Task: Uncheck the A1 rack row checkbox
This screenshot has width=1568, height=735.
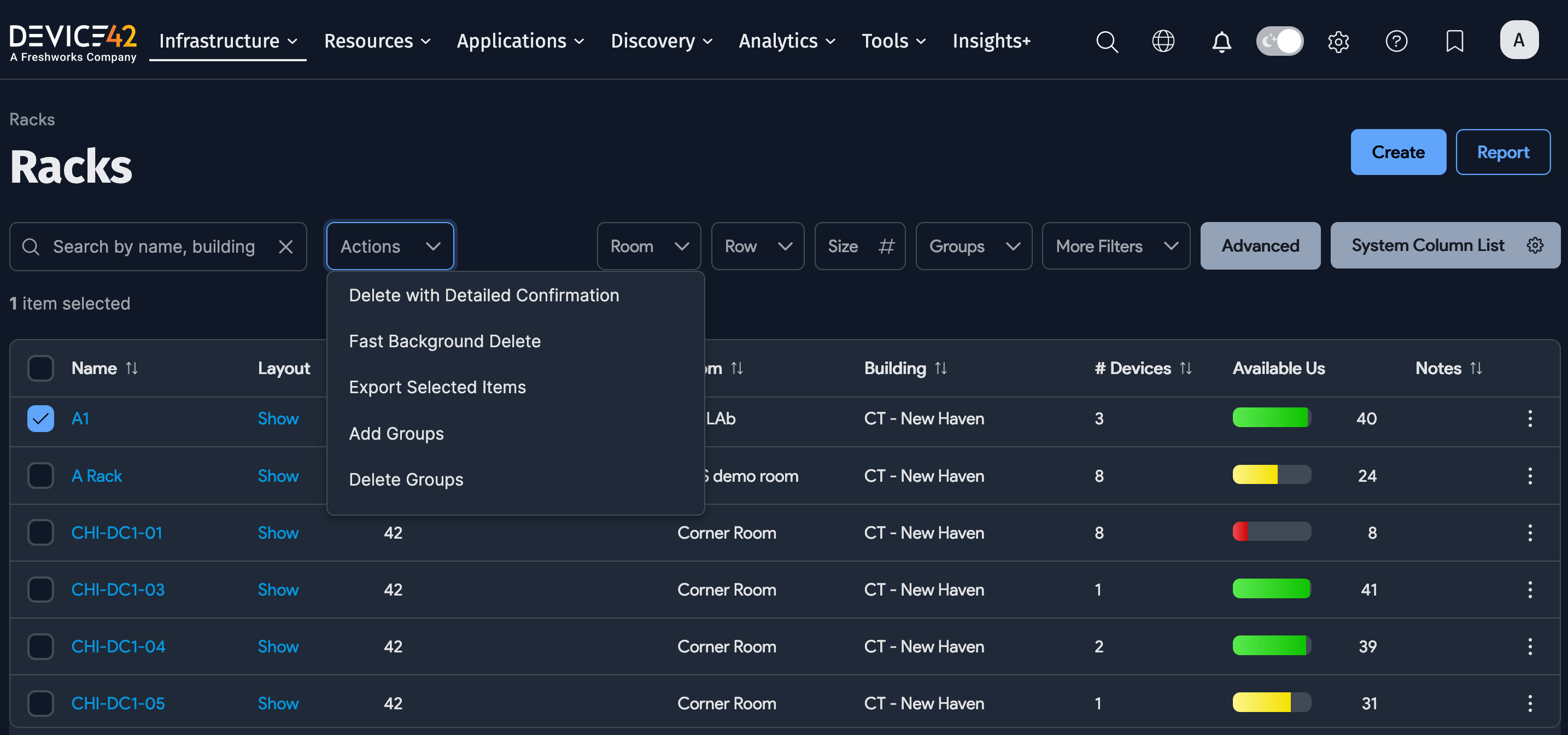Action: (40, 418)
